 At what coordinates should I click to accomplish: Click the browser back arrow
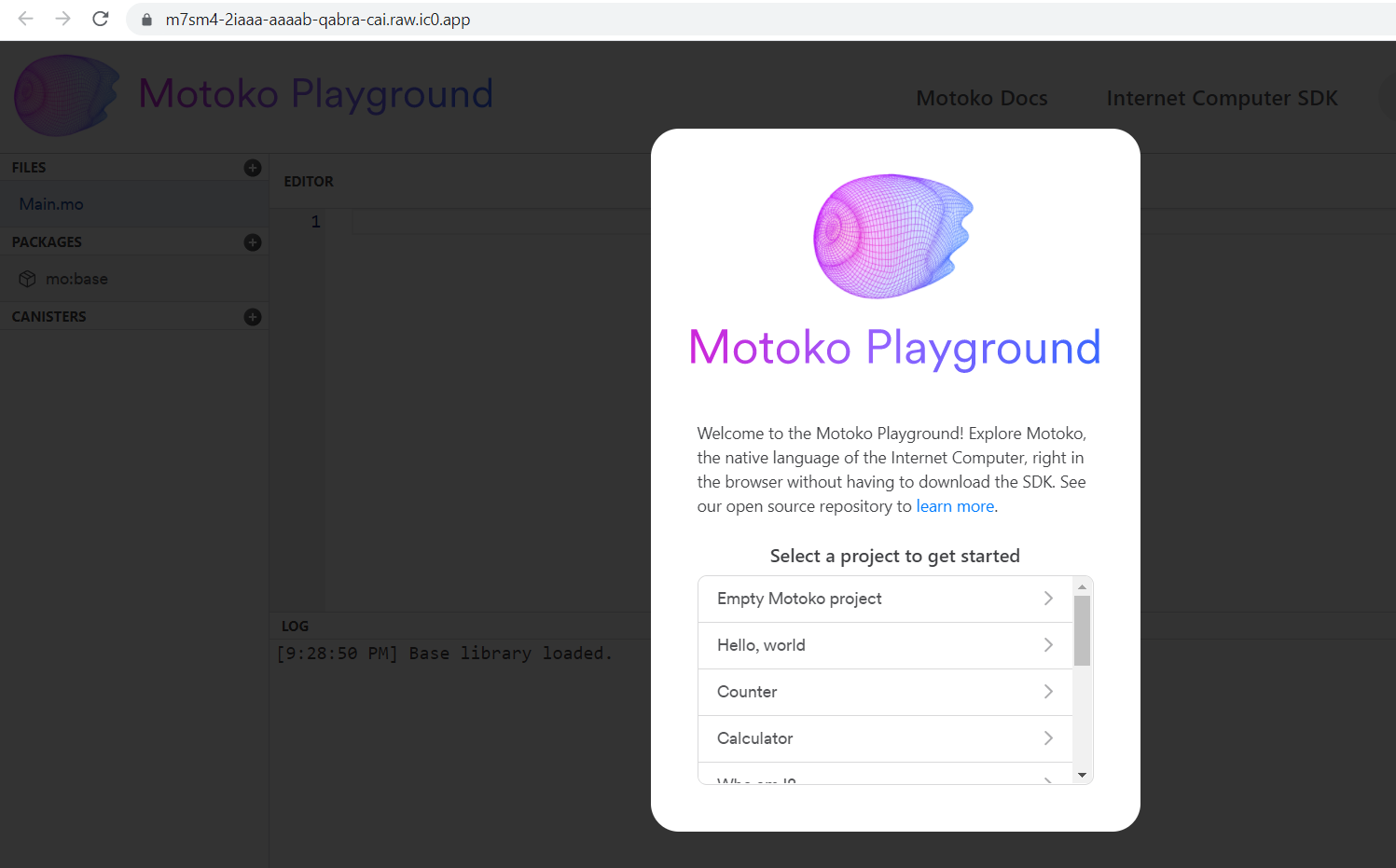click(25, 19)
